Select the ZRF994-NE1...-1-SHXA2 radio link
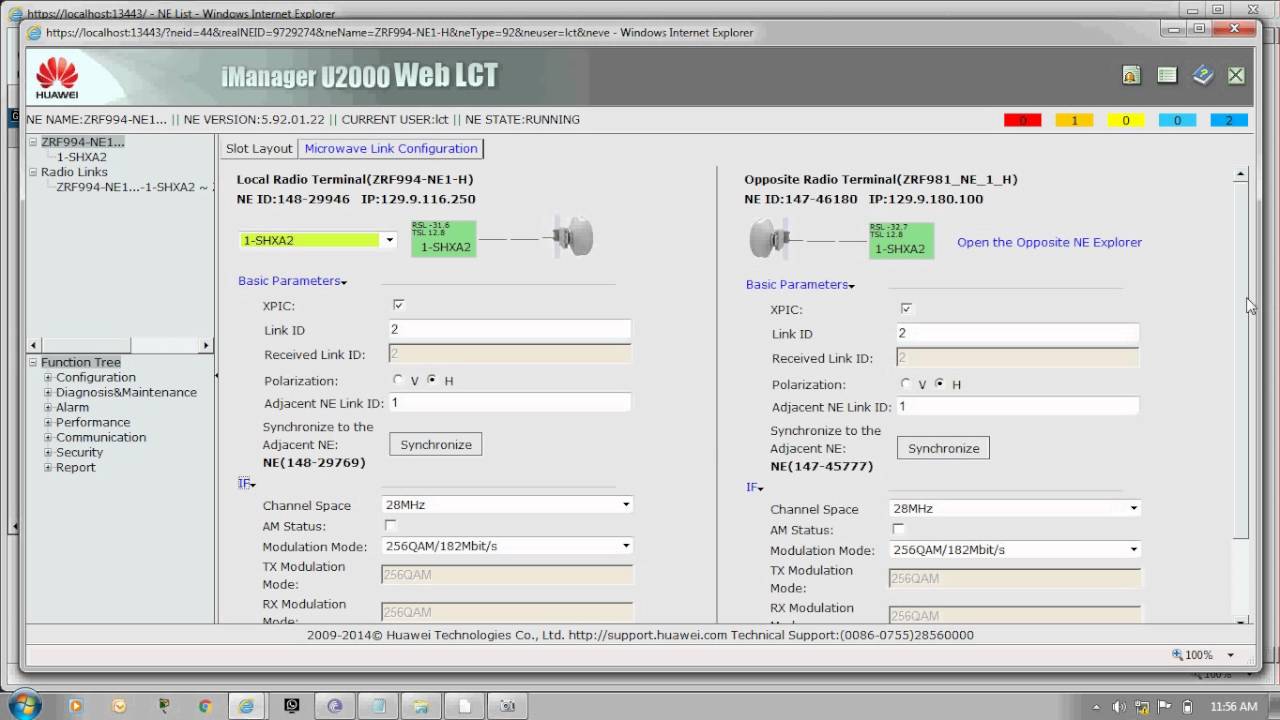 pos(135,187)
